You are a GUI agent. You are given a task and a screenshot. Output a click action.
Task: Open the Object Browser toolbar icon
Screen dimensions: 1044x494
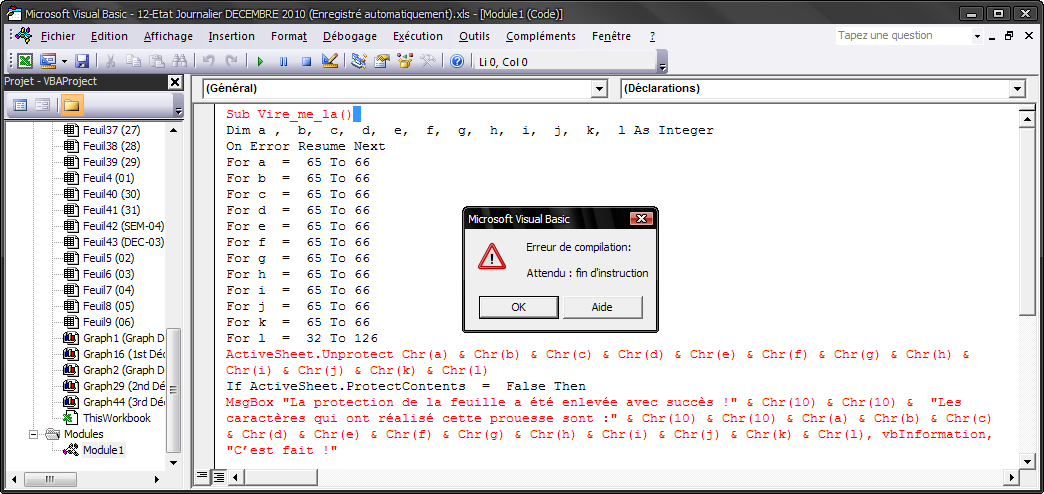click(x=405, y=61)
